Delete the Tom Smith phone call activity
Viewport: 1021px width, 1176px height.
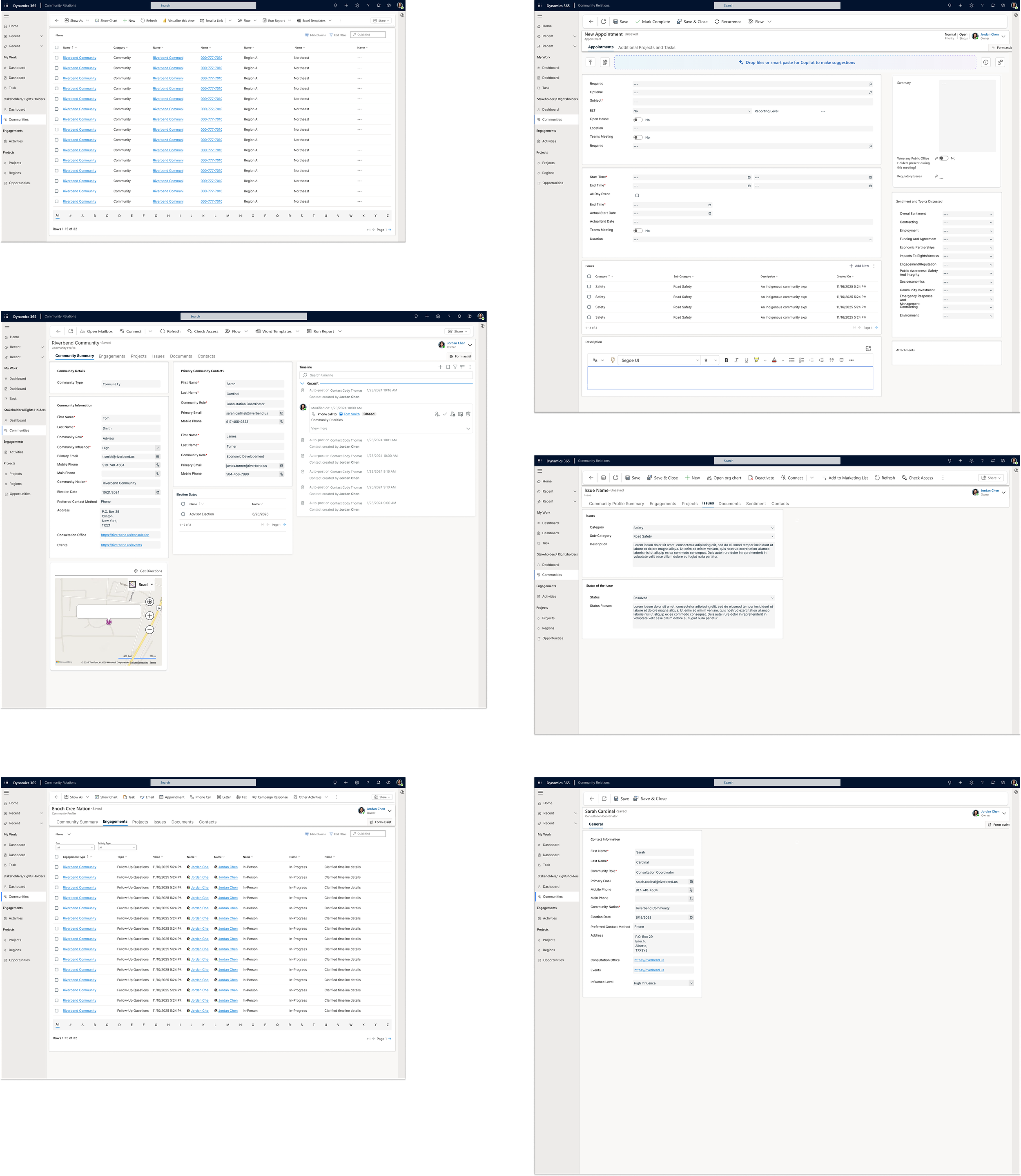[x=468, y=414]
